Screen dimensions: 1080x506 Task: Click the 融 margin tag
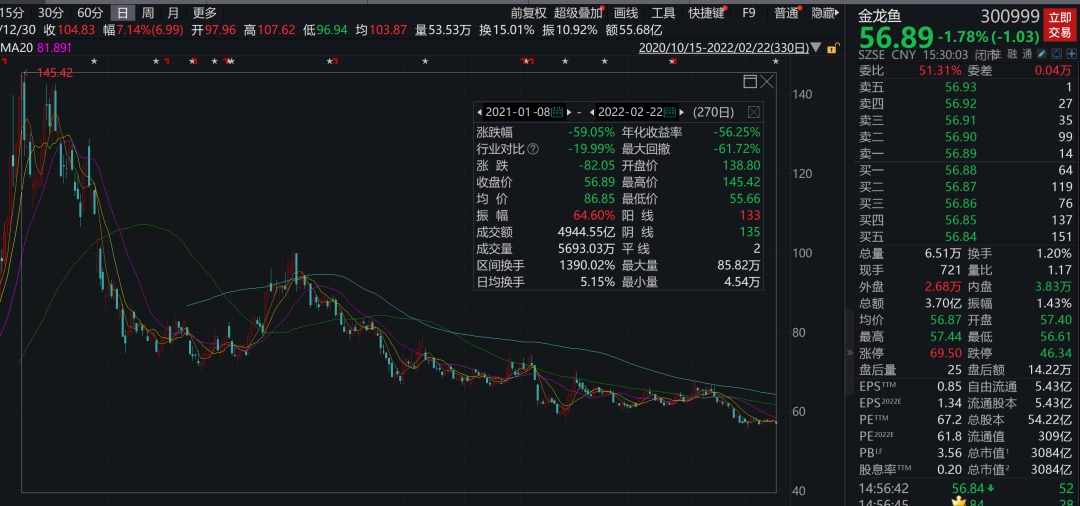(1011, 54)
